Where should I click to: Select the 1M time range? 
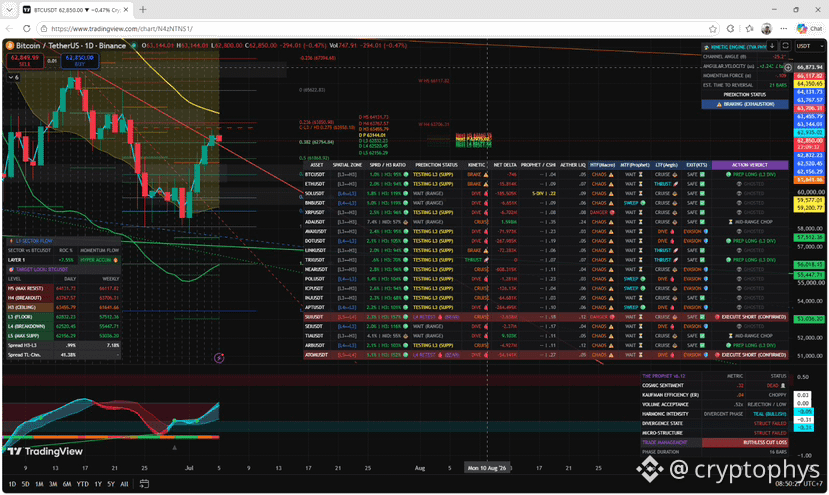(39, 484)
